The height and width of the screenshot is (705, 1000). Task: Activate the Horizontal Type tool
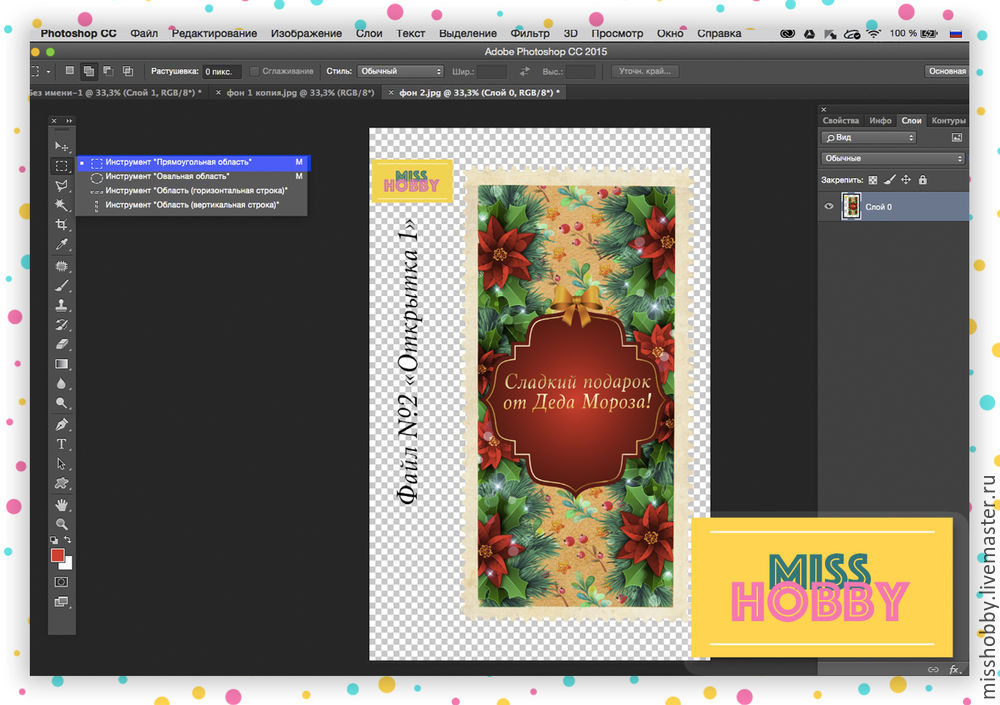pyautogui.click(x=61, y=444)
